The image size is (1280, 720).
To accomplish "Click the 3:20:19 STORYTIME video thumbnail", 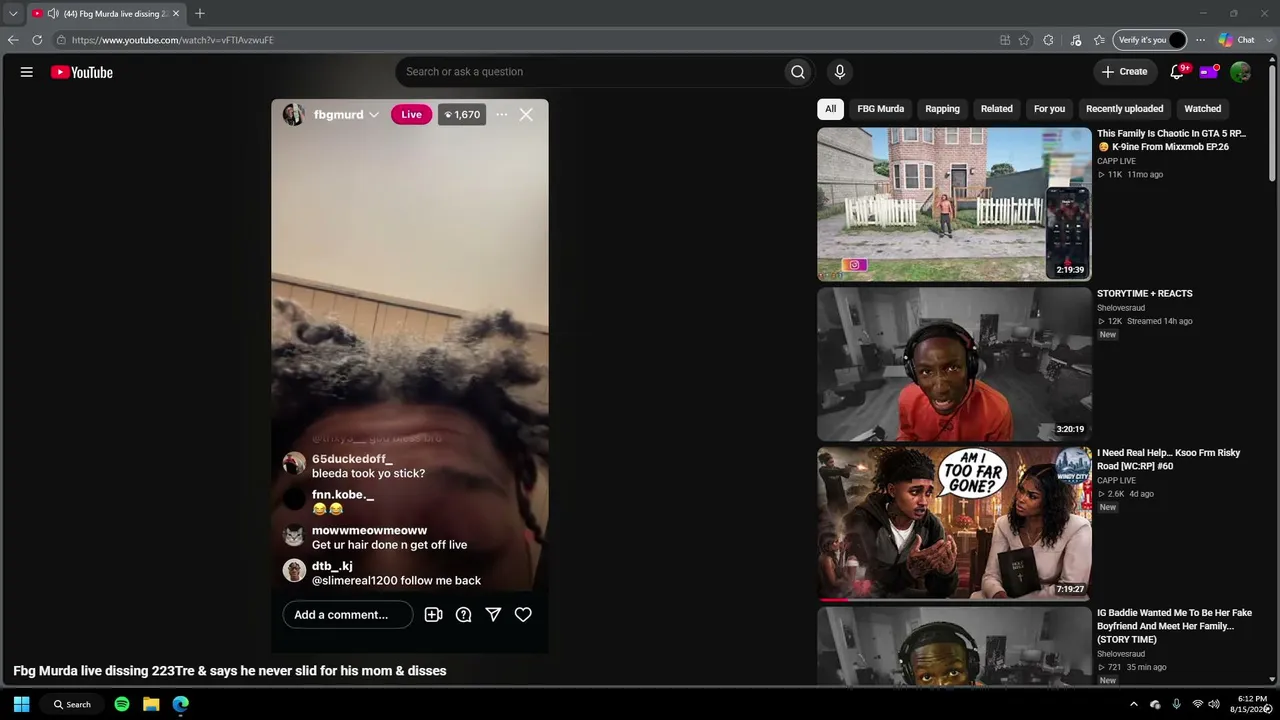I will pos(954,364).
